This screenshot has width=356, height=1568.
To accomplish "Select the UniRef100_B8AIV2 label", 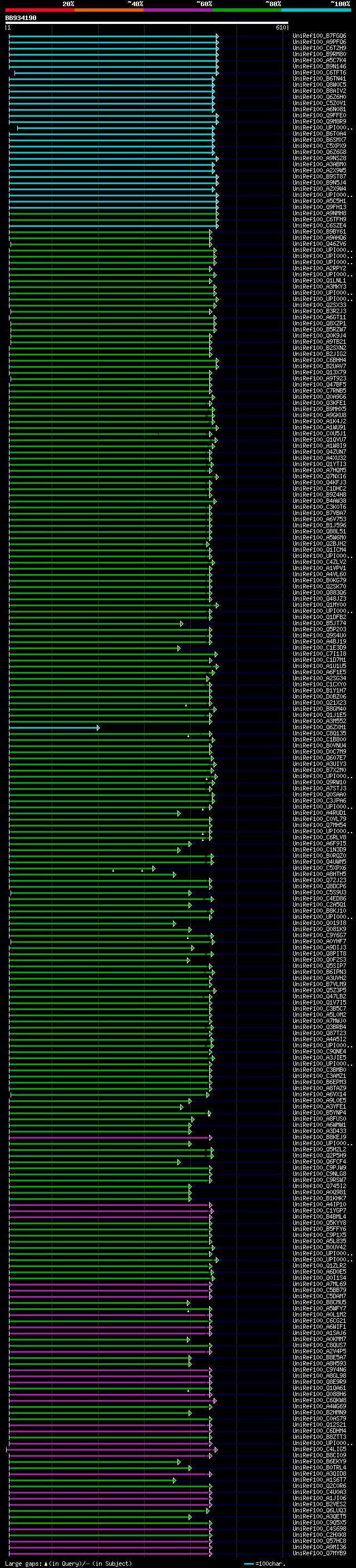I will [x=319, y=91].
